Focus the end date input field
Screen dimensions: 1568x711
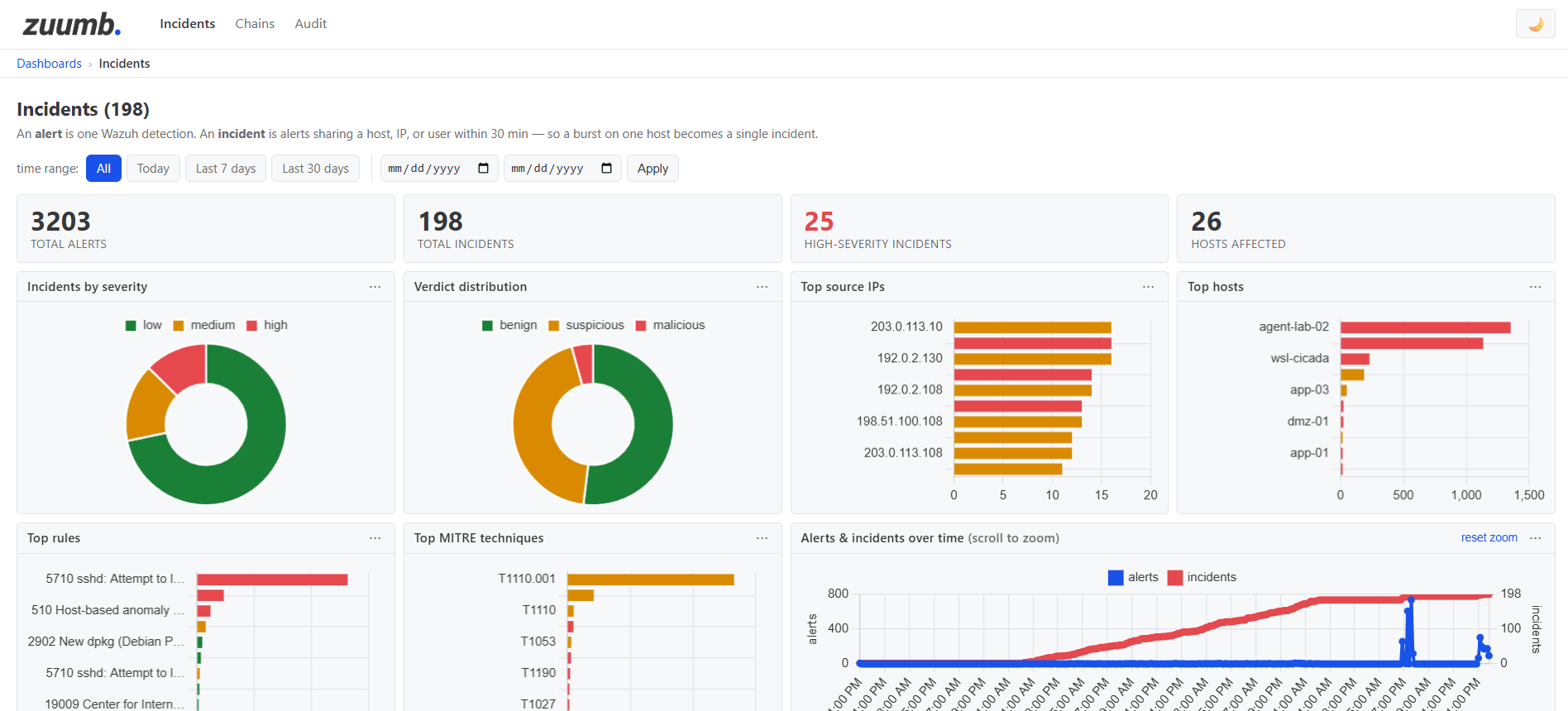[562, 169]
